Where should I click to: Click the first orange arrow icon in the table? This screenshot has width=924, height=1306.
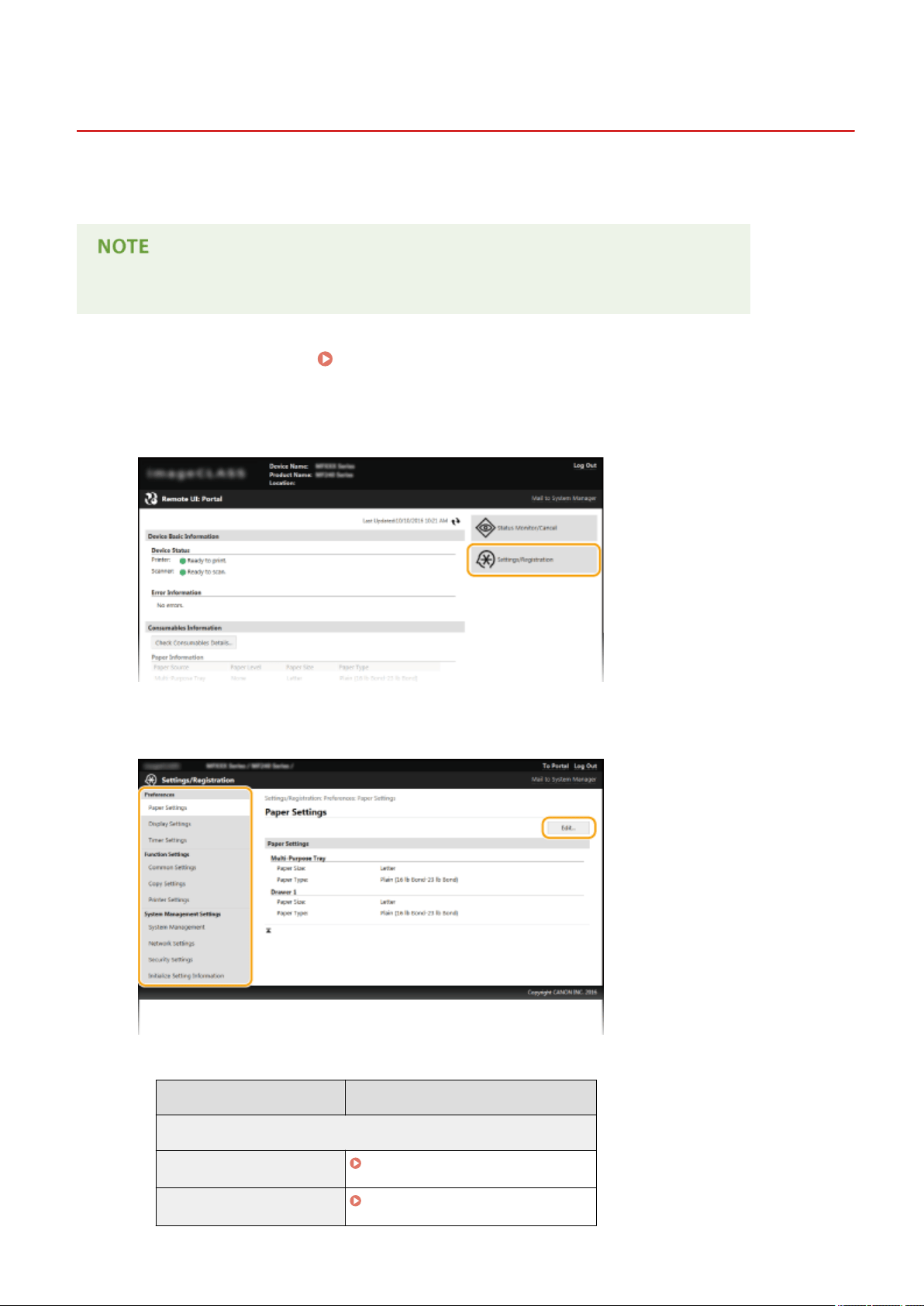(x=356, y=1163)
